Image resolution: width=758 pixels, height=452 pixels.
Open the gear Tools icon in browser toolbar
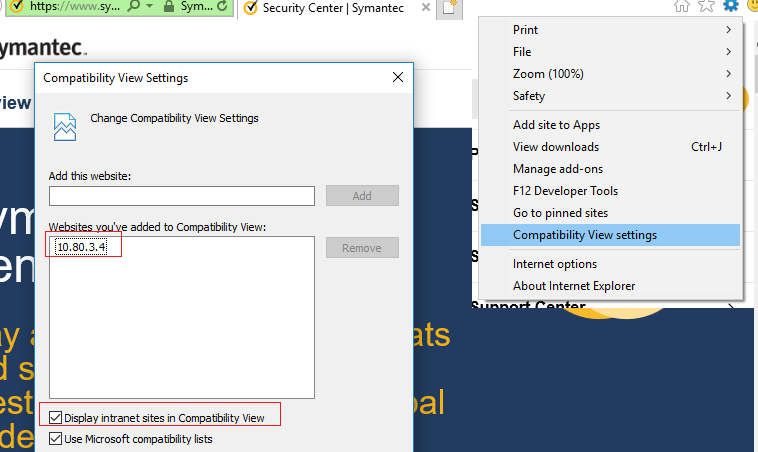[730, 5]
